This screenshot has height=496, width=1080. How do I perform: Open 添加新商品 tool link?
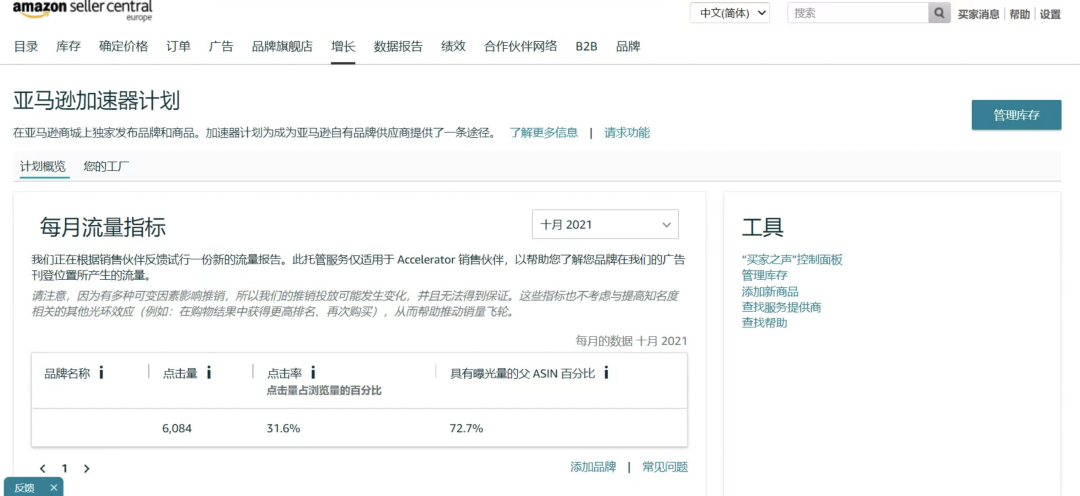[770, 291]
